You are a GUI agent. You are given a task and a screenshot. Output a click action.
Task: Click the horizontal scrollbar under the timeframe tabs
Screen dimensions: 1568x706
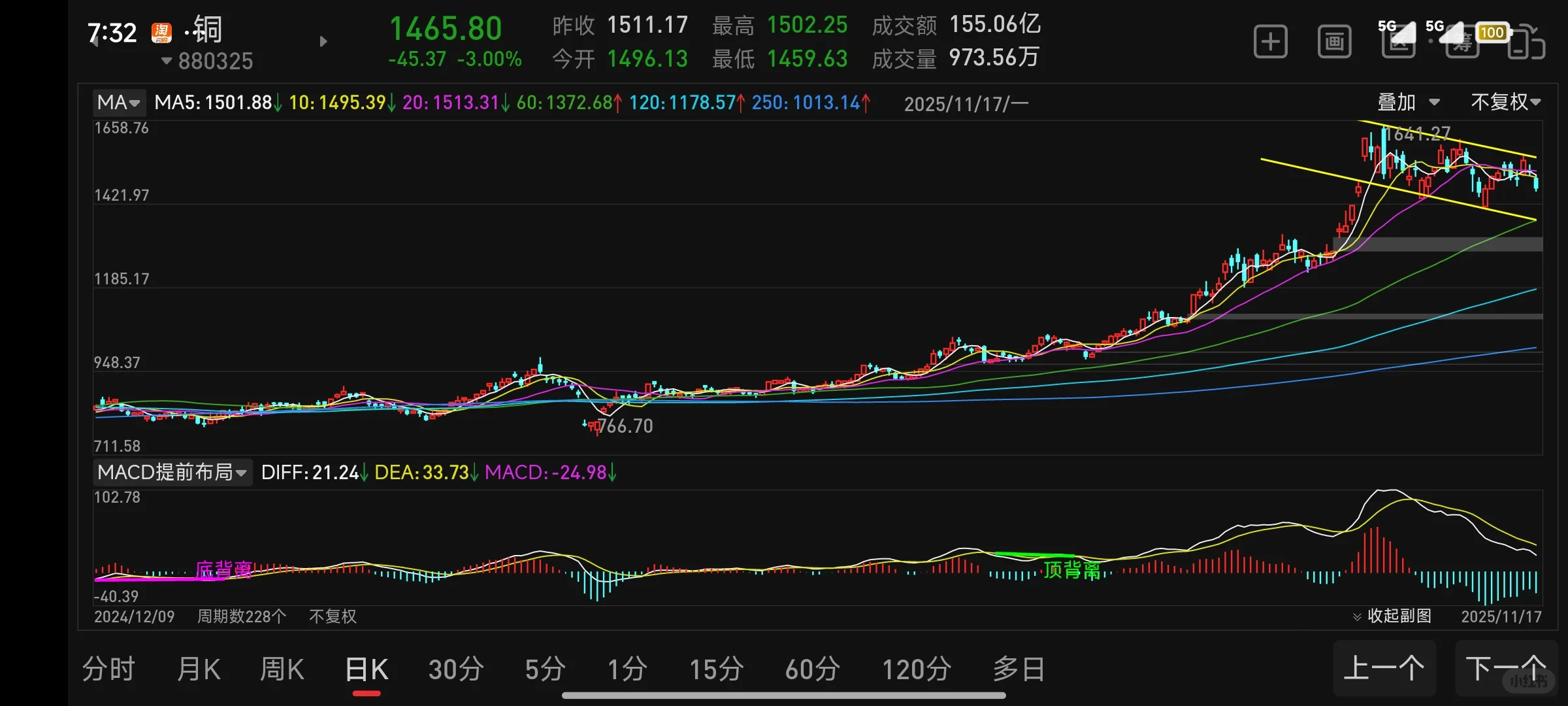point(783,696)
